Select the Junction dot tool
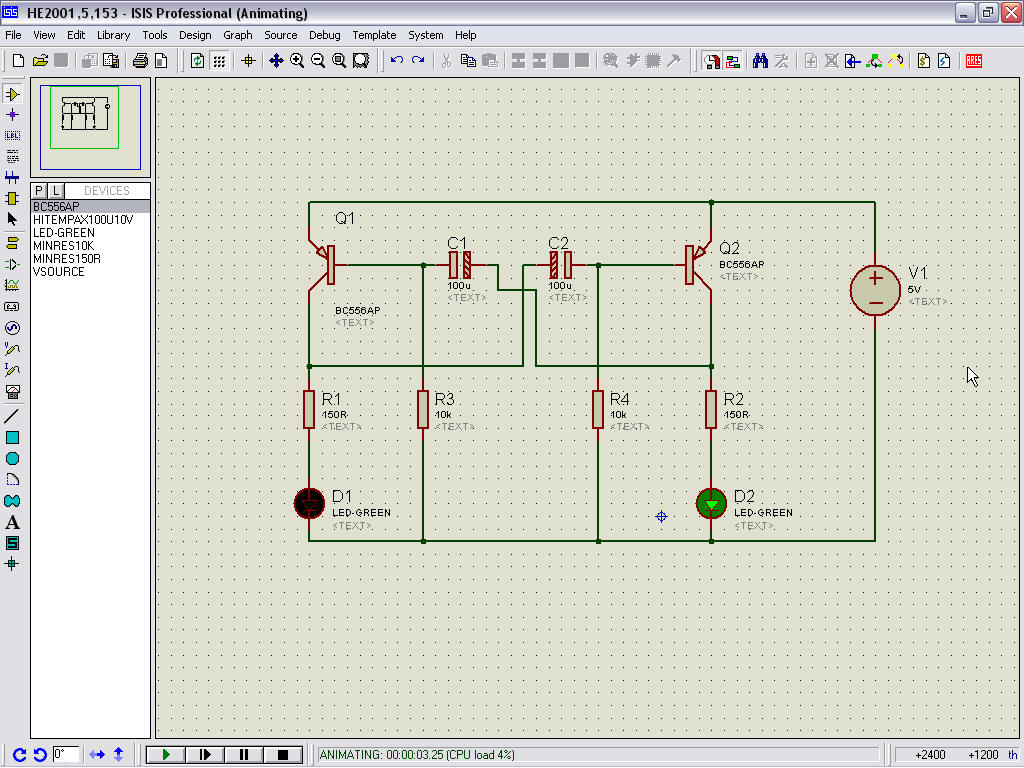This screenshot has width=1024, height=768. [13, 115]
